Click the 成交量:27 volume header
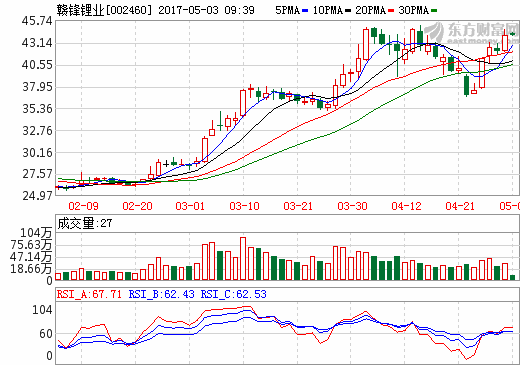Image resolution: width=520 pixels, height=365 pixels. pyautogui.click(x=85, y=223)
